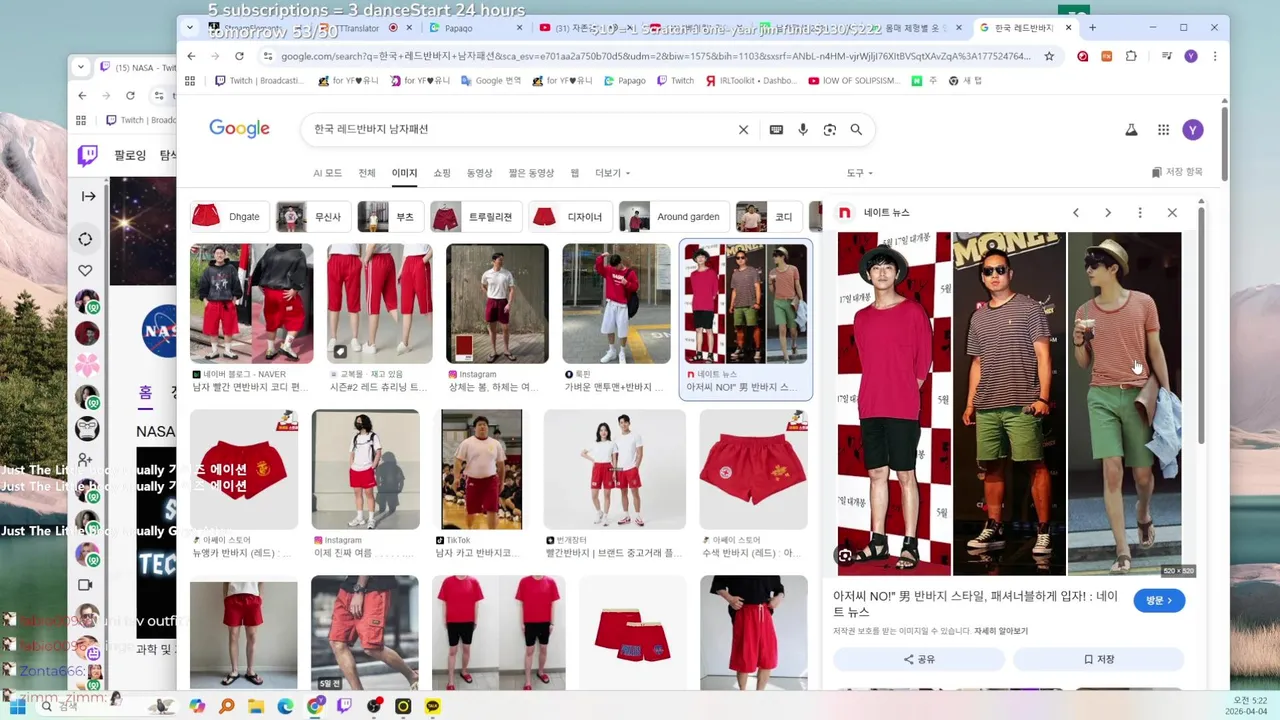
Task: Expand the Twitch sidebar collapse arrow
Action: click(x=88, y=197)
